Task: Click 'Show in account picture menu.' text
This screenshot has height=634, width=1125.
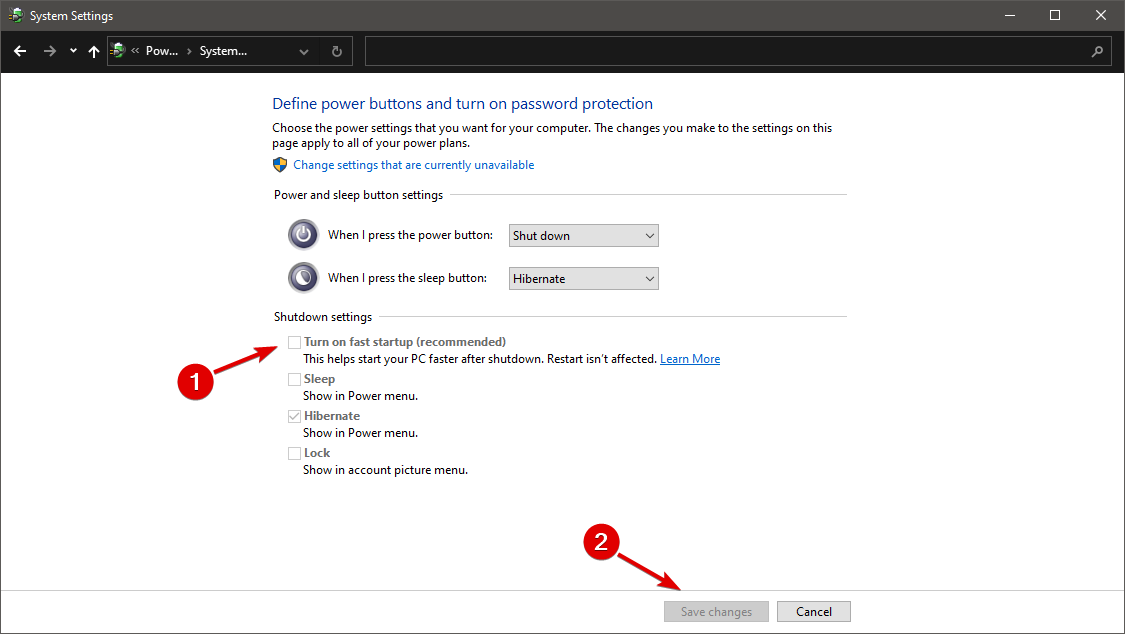Action: coord(385,470)
